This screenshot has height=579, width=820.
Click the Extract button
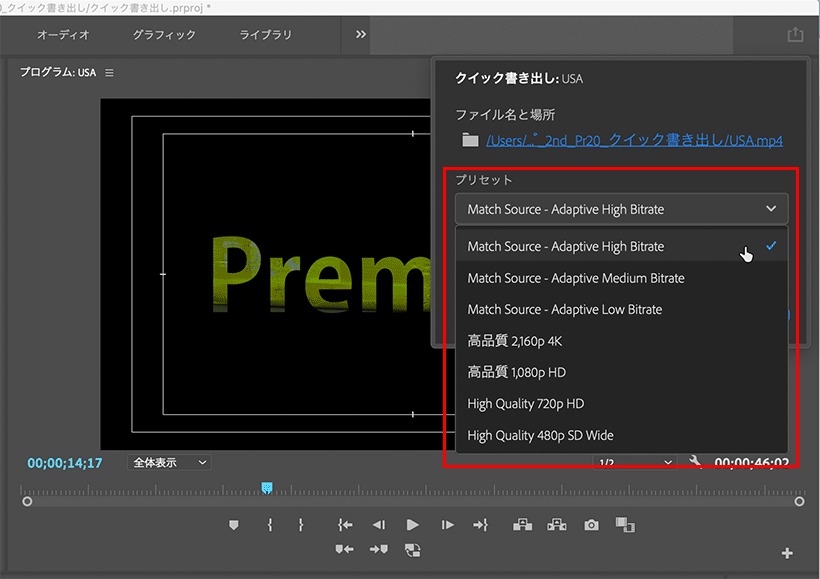[556, 525]
